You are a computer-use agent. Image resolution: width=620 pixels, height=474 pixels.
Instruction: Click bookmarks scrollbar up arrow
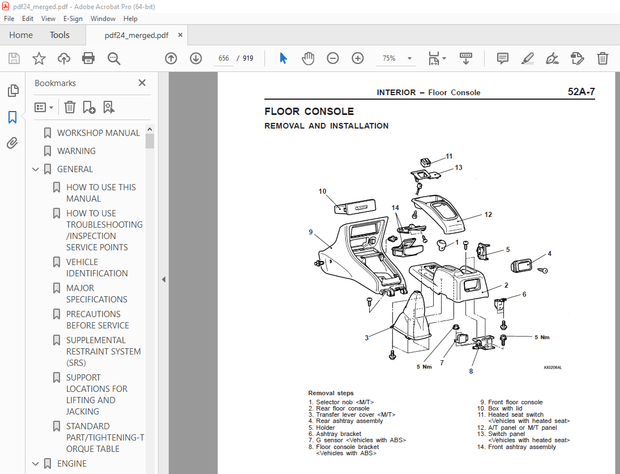coord(149,129)
